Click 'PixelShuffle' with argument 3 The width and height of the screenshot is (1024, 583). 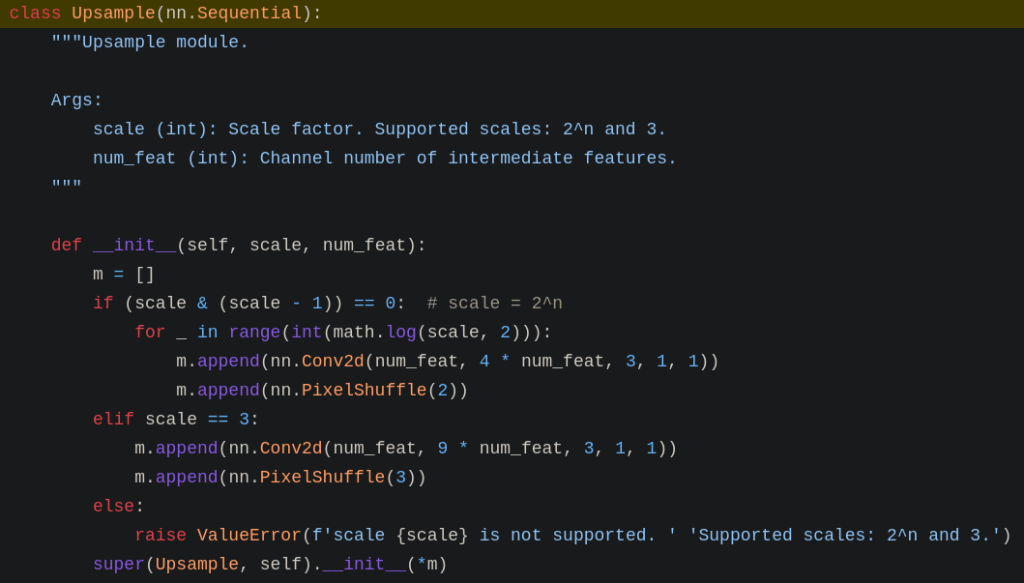(x=322, y=477)
